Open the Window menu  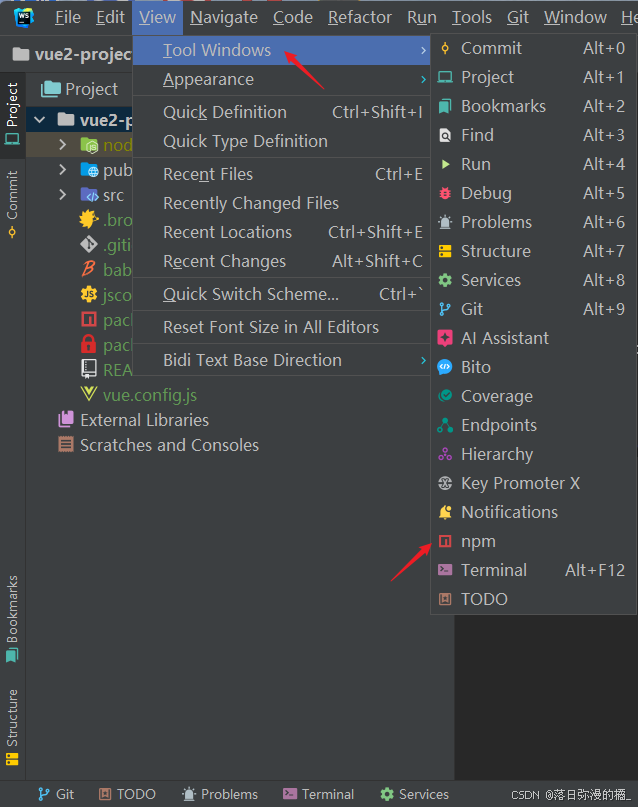click(x=575, y=17)
